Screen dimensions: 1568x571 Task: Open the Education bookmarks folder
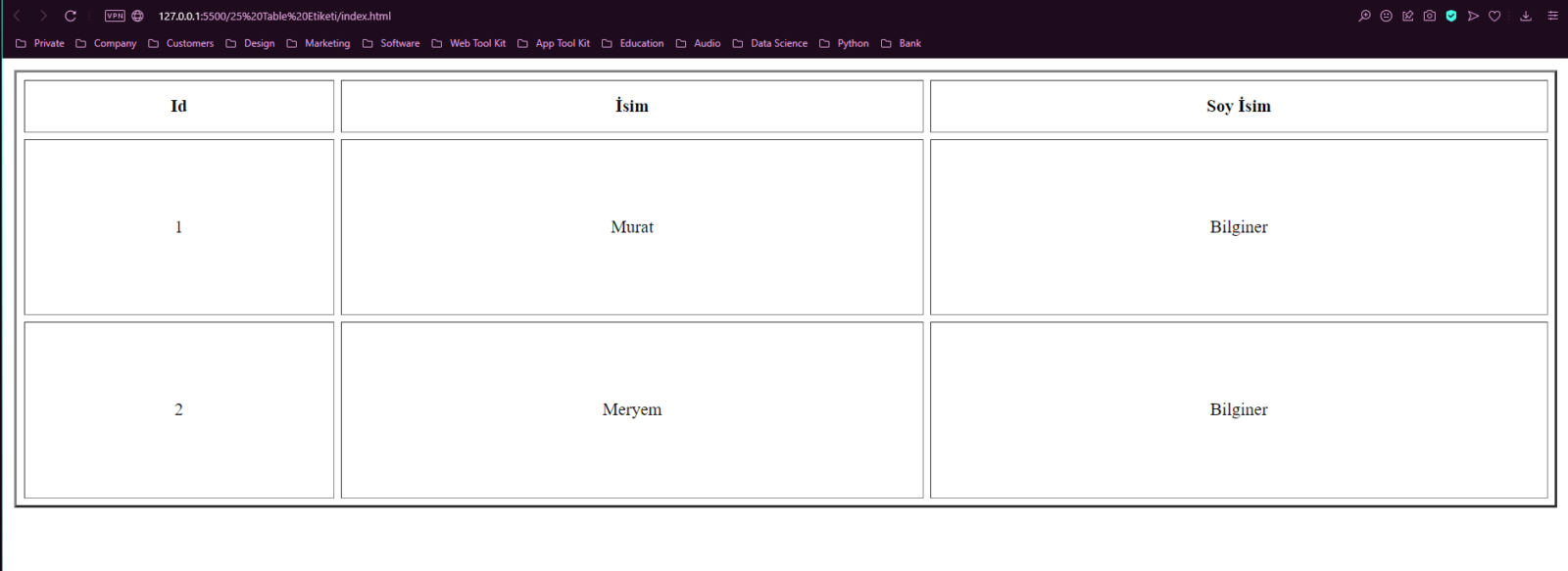[x=632, y=43]
